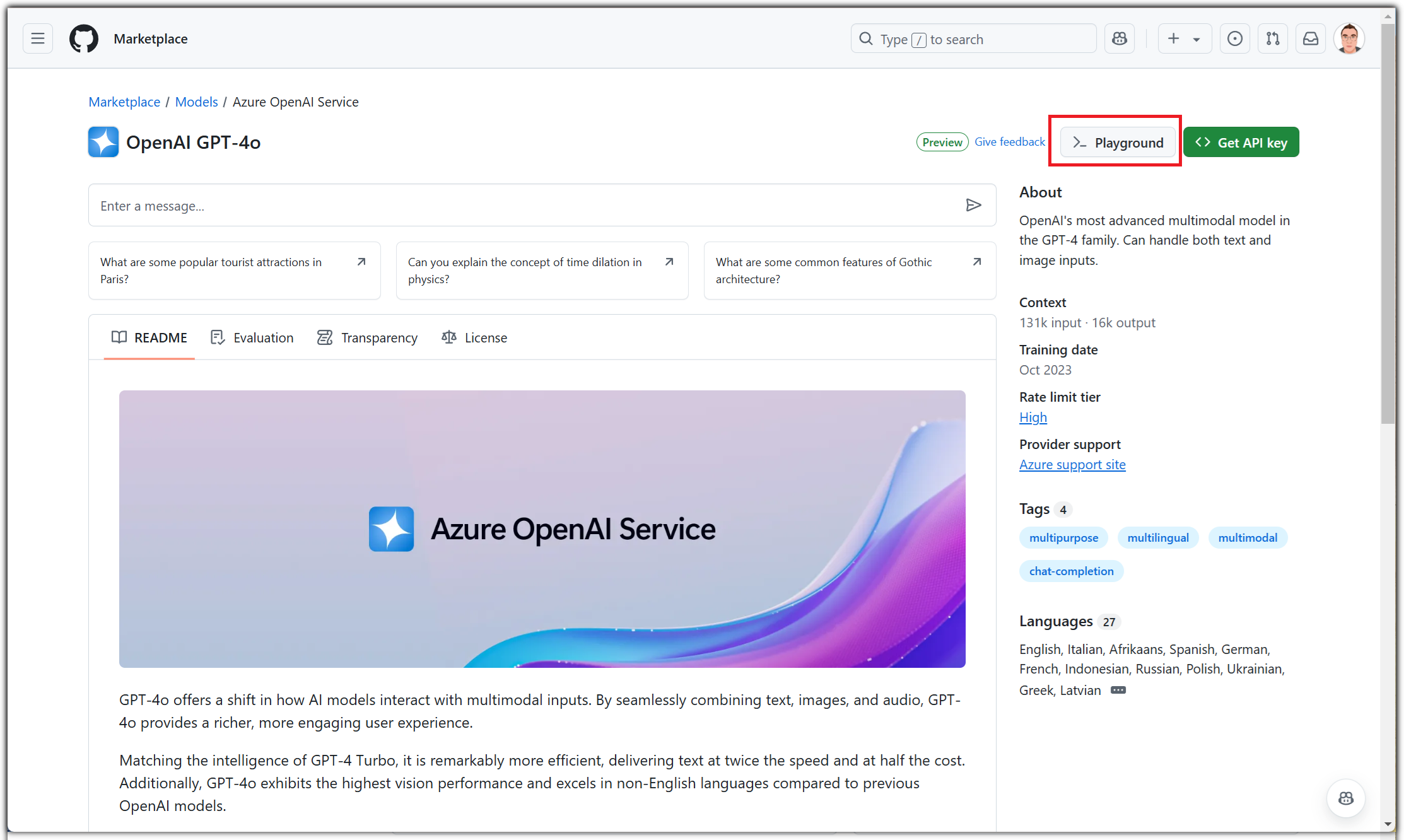The width and height of the screenshot is (1404, 840).
Task: Open the License tab
Action: 474,337
